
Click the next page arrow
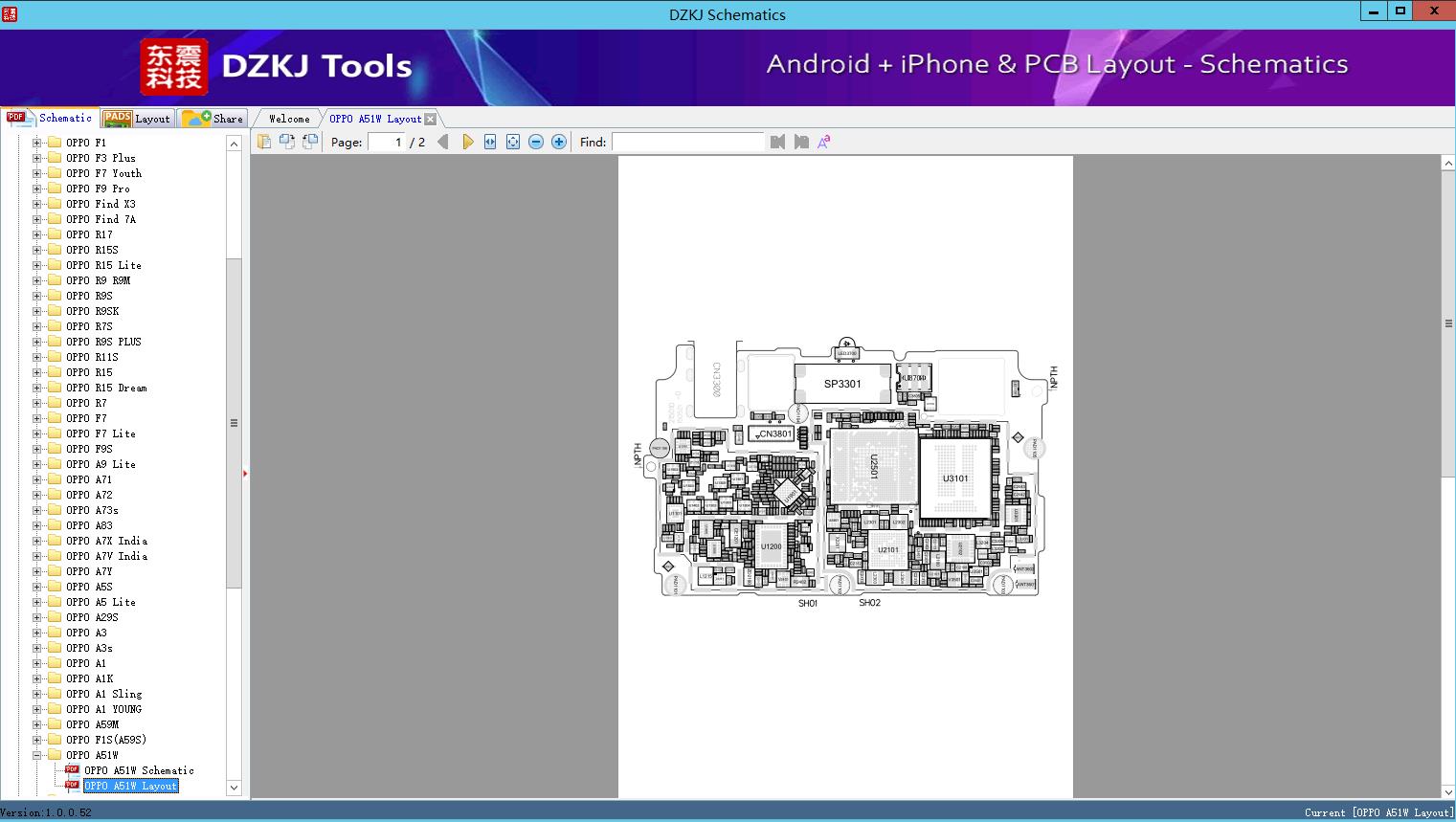467,142
